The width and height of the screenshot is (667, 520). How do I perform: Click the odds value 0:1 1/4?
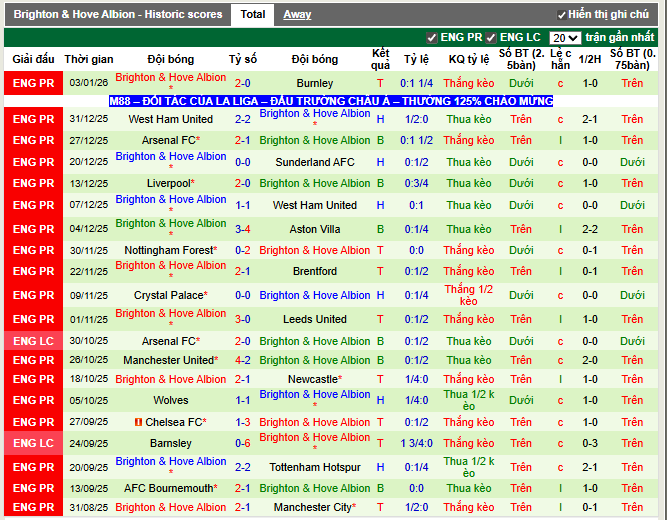tap(416, 83)
